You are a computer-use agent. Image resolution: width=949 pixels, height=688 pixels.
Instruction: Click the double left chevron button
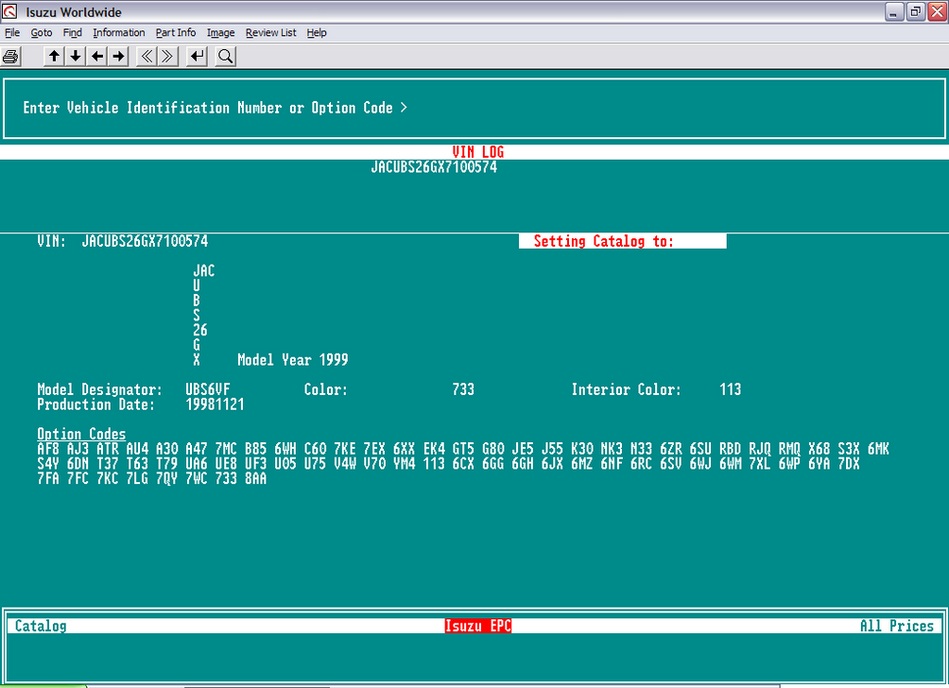click(x=146, y=56)
